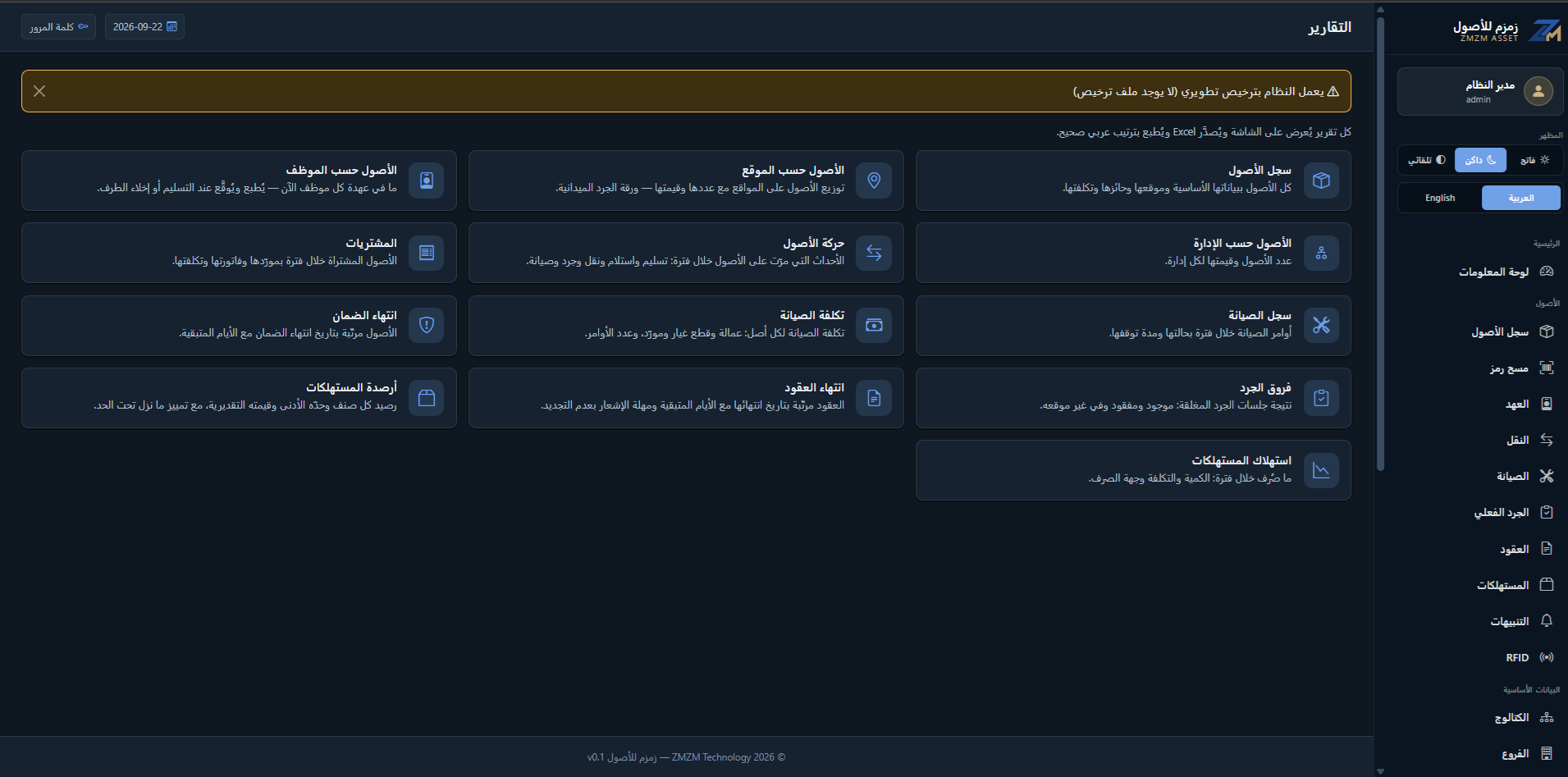The width and height of the screenshot is (1568, 777).
Task: Open سجل الأصول in the sidebar
Action: pyautogui.click(x=1480, y=331)
